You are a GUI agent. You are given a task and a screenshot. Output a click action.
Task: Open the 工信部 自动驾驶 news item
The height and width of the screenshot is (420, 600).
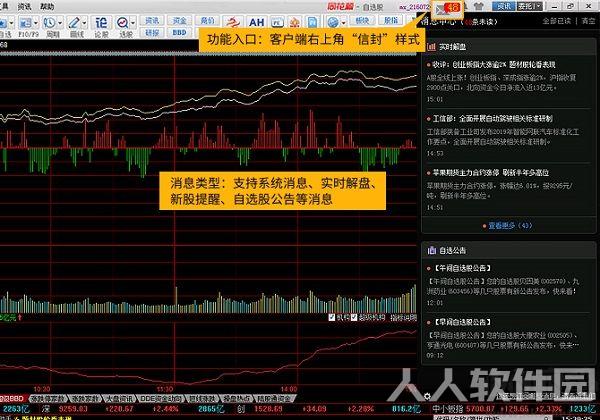pyautogui.click(x=492, y=119)
